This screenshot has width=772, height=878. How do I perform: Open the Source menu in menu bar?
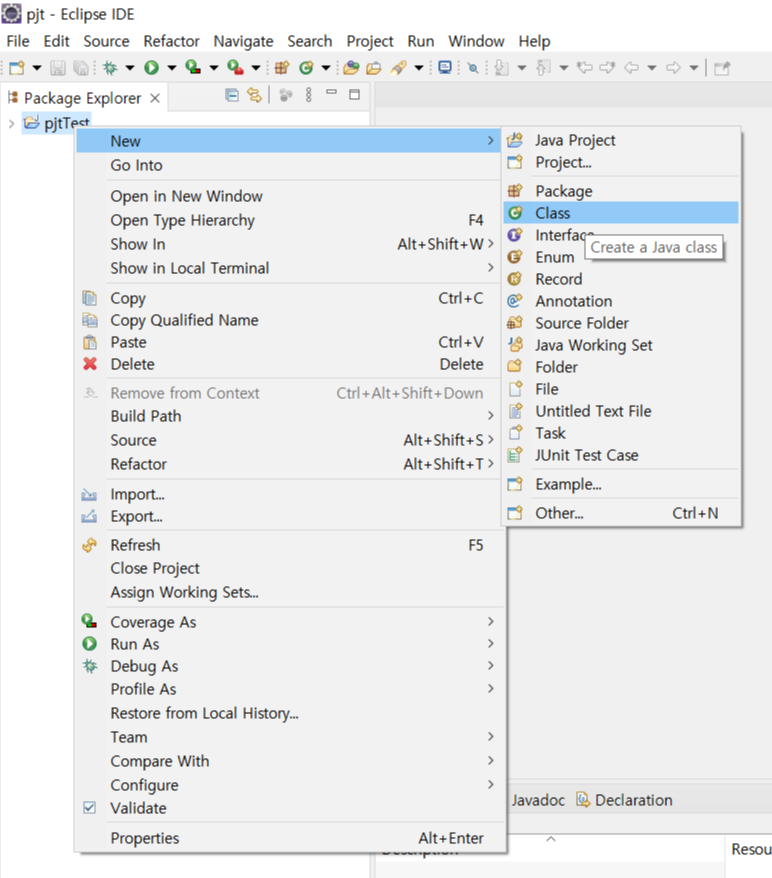106,41
